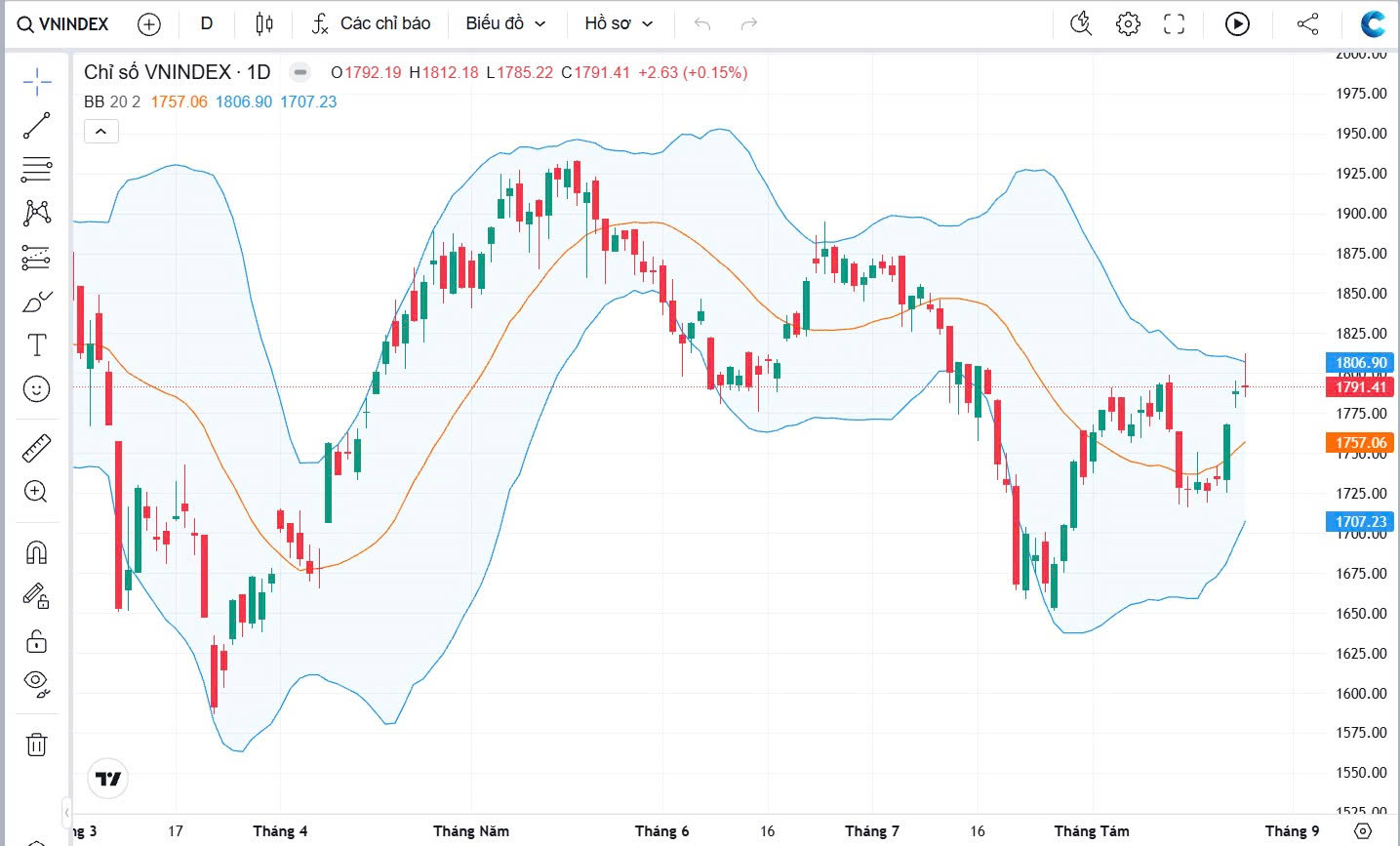This screenshot has height=846, width=1400.
Task: Redo the last chart action
Action: pyautogui.click(x=749, y=23)
